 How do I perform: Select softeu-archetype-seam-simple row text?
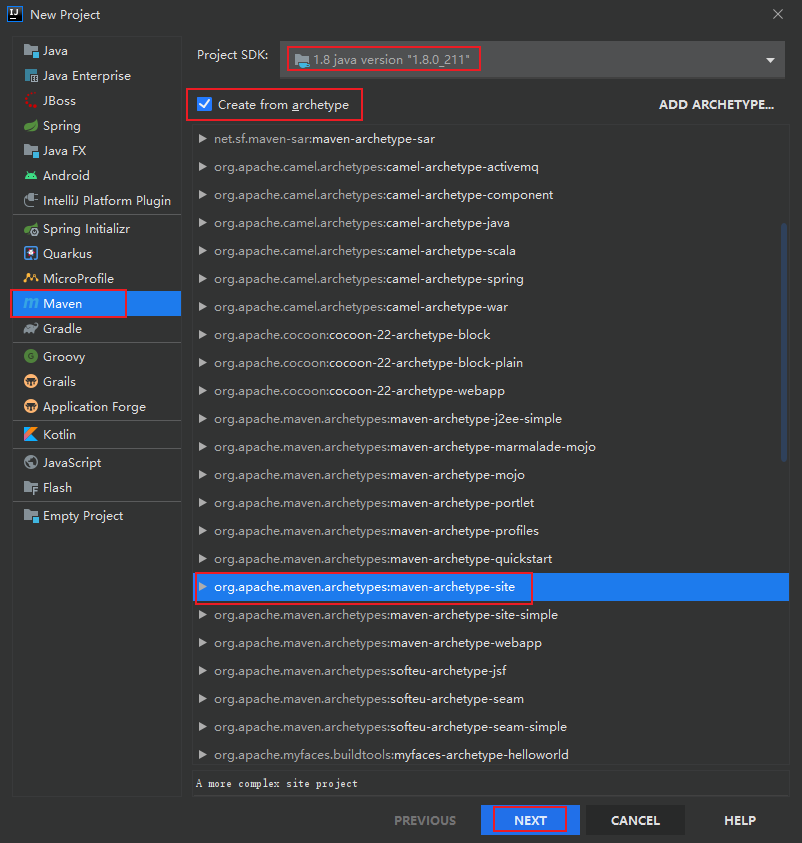(x=390, y=726)
